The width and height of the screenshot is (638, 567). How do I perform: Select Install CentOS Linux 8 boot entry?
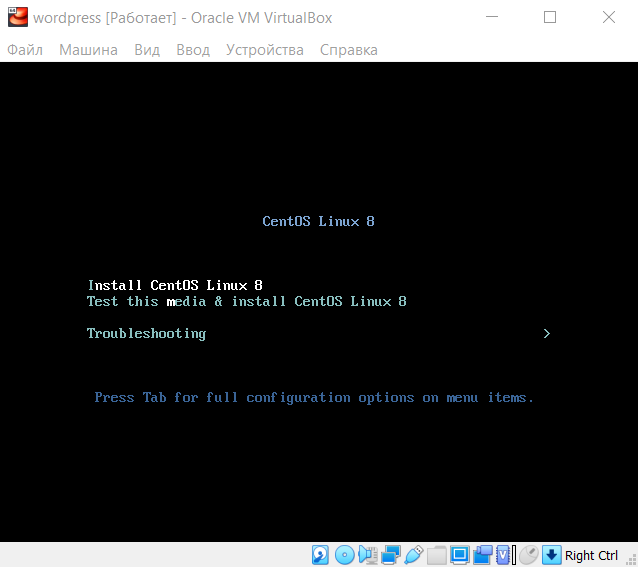click(175, 285)
